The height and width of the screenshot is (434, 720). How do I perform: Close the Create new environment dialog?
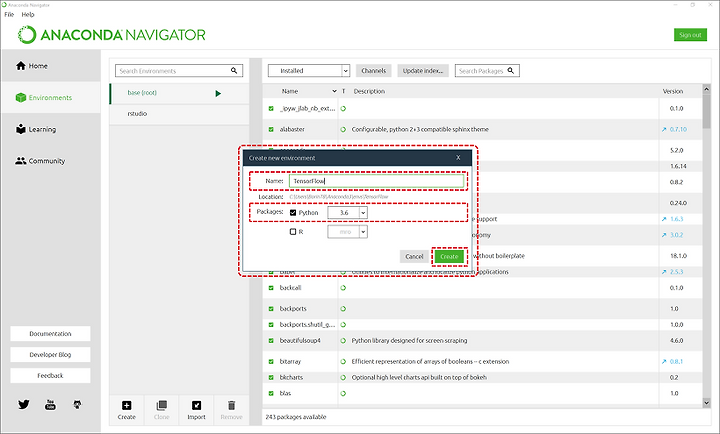point(458,158)
